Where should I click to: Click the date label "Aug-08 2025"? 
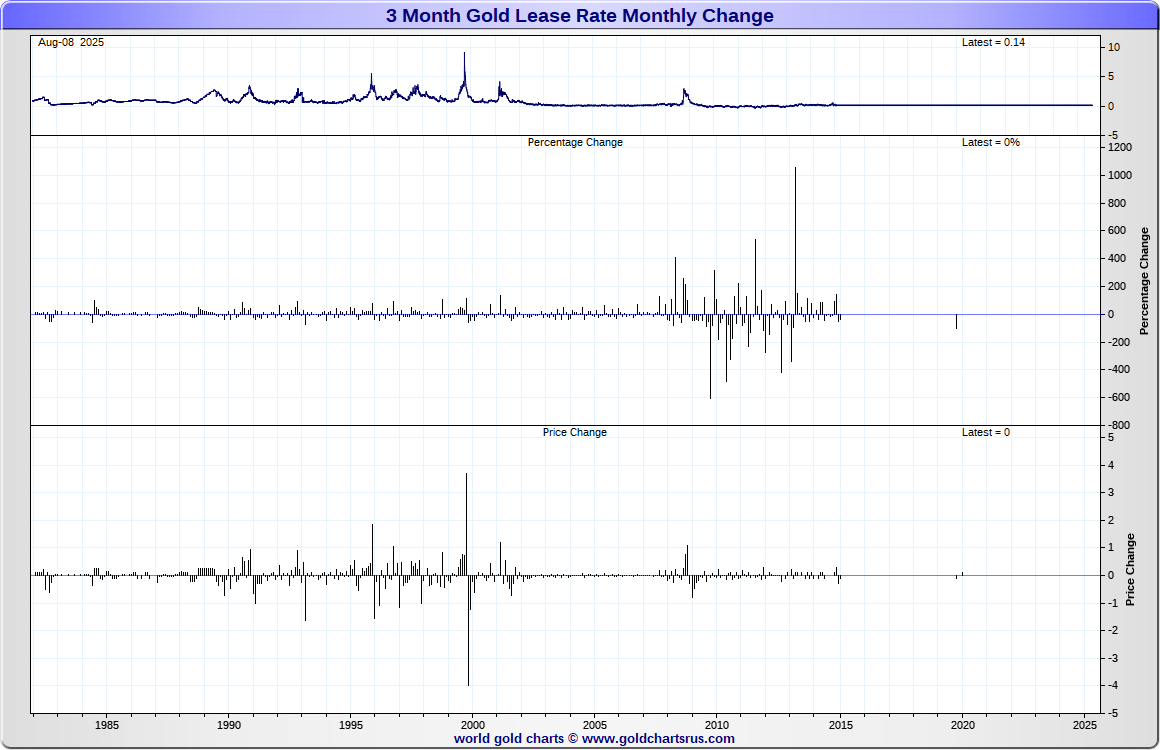tap(71, 43)
